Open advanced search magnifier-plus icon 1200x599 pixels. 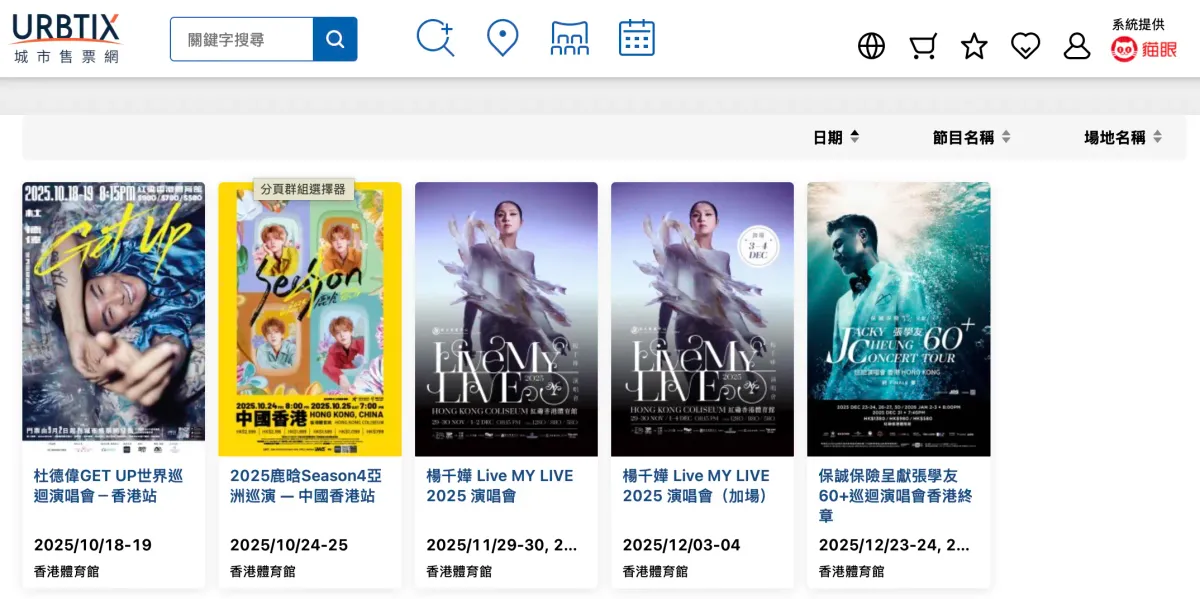(x=435, y=38)
